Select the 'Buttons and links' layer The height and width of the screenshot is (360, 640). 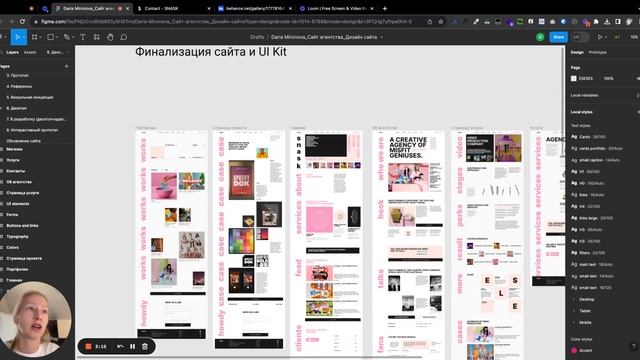(22, 225)
